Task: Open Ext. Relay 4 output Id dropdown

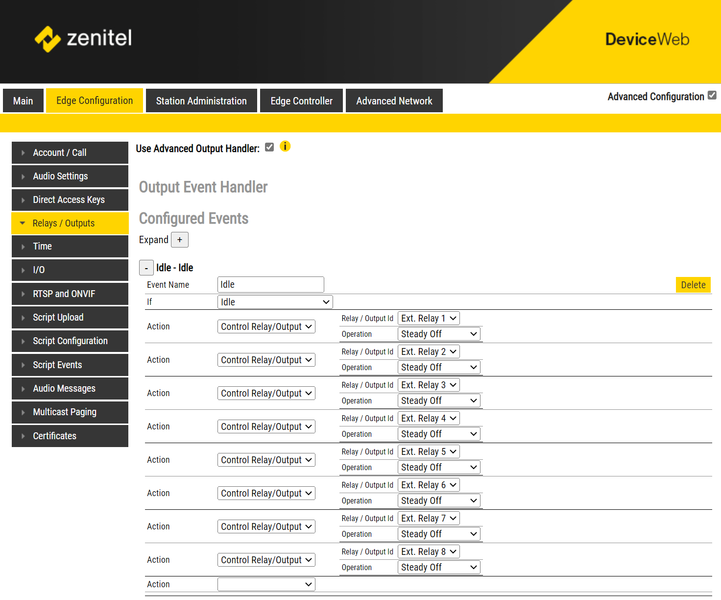Action: point(429,418)
